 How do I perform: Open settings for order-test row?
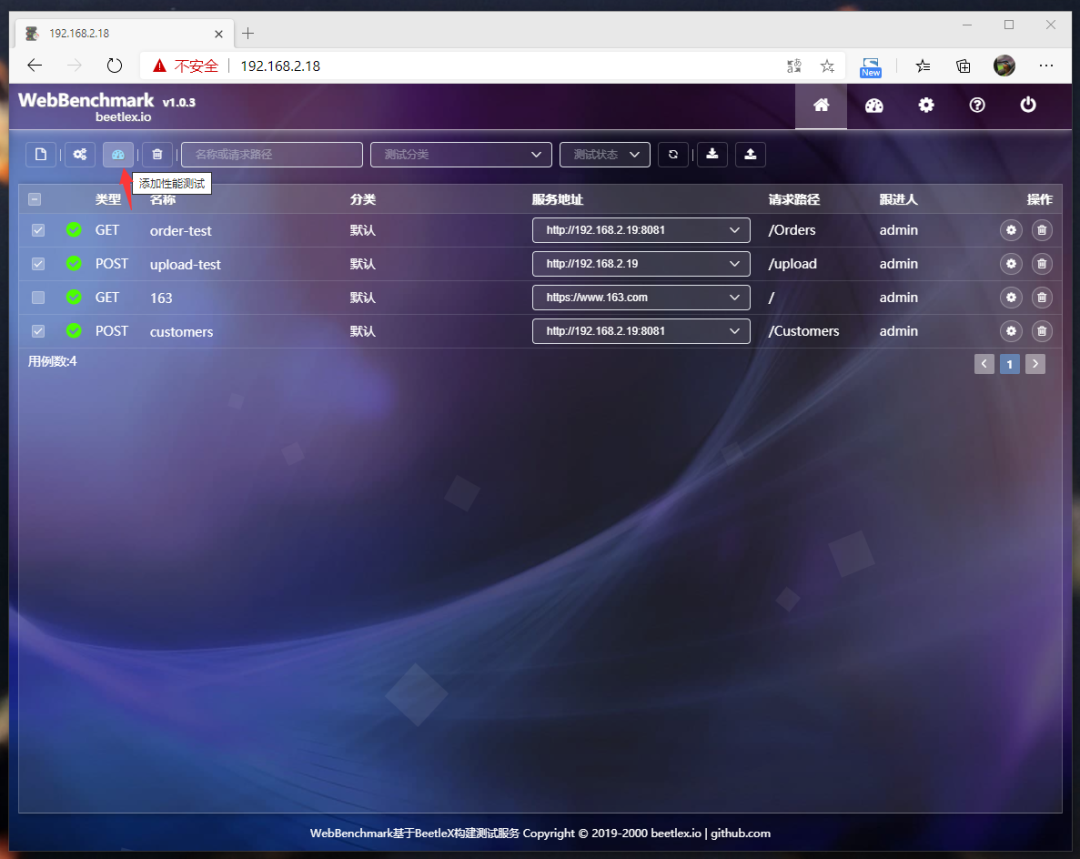pyautogui.click(x=1010, y=230)
